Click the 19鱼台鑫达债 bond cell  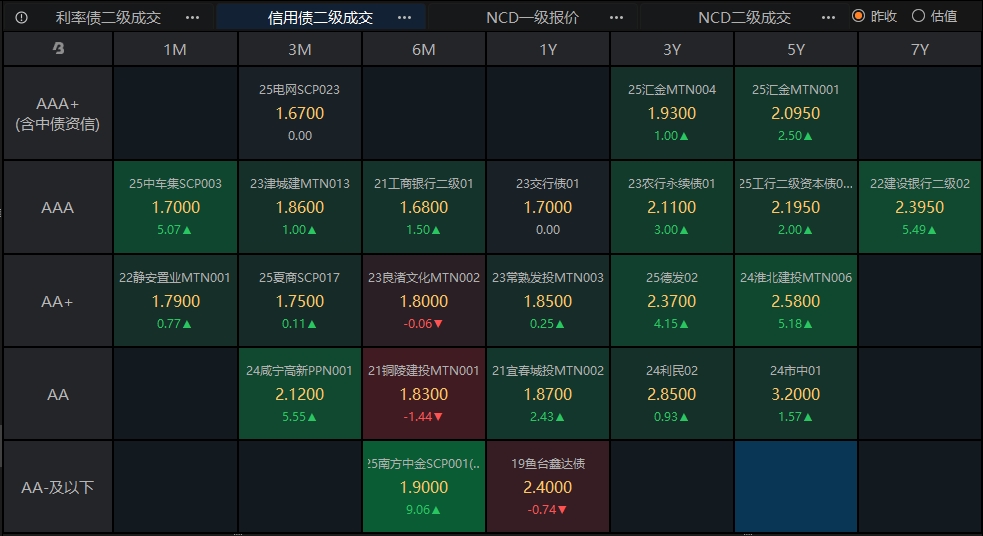click(548, 487)
